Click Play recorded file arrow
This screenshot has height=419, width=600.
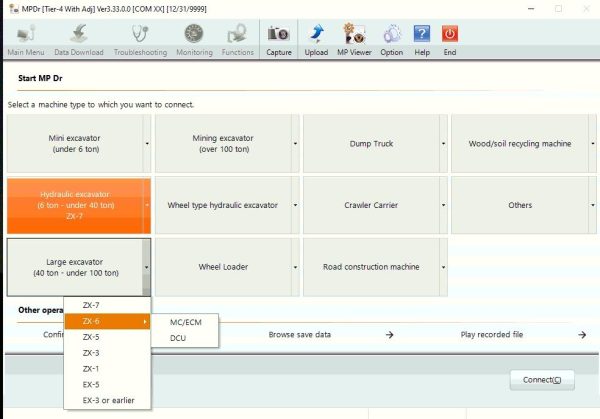[582, 335]
